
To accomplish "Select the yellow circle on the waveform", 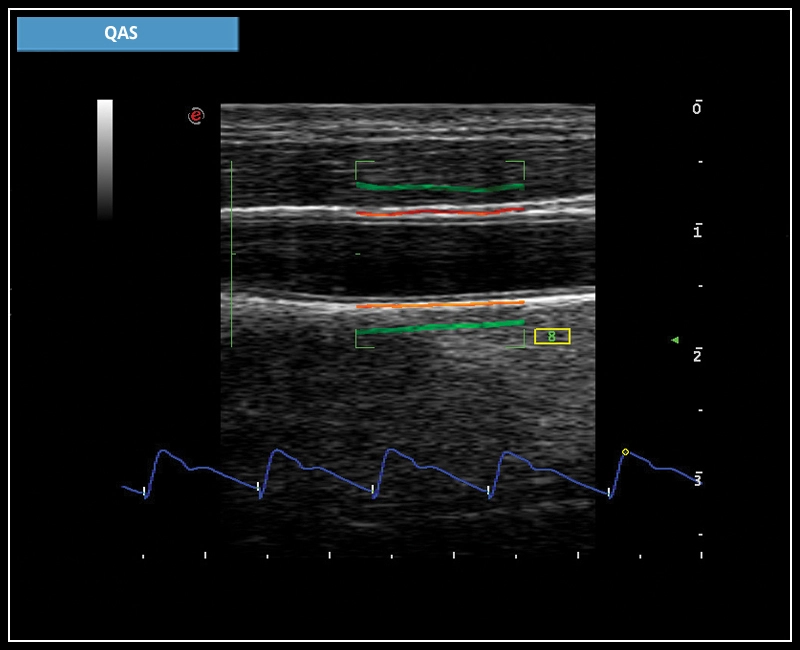I will pos(625,452).
